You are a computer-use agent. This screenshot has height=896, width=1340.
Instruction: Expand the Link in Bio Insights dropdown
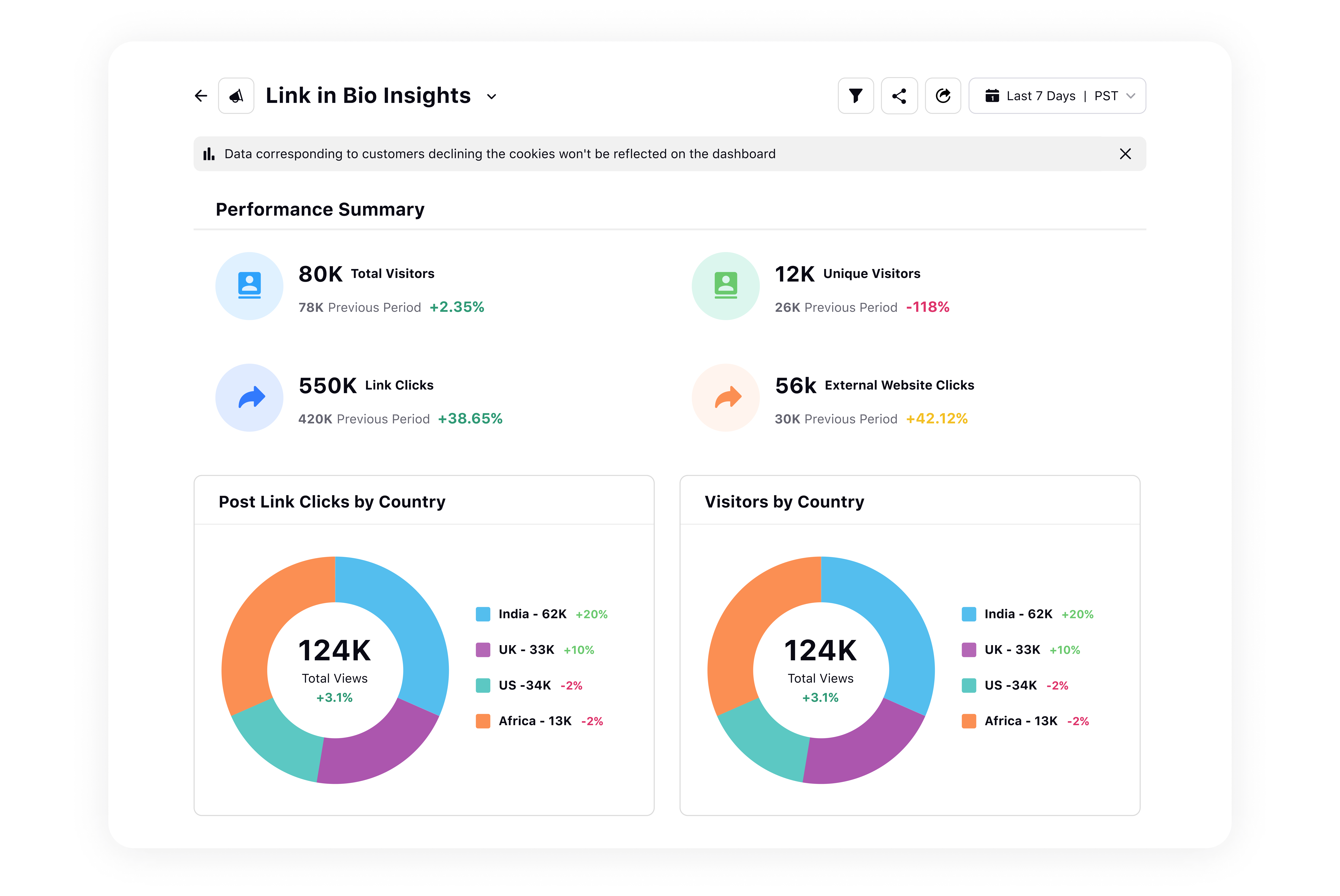[491, 97]
